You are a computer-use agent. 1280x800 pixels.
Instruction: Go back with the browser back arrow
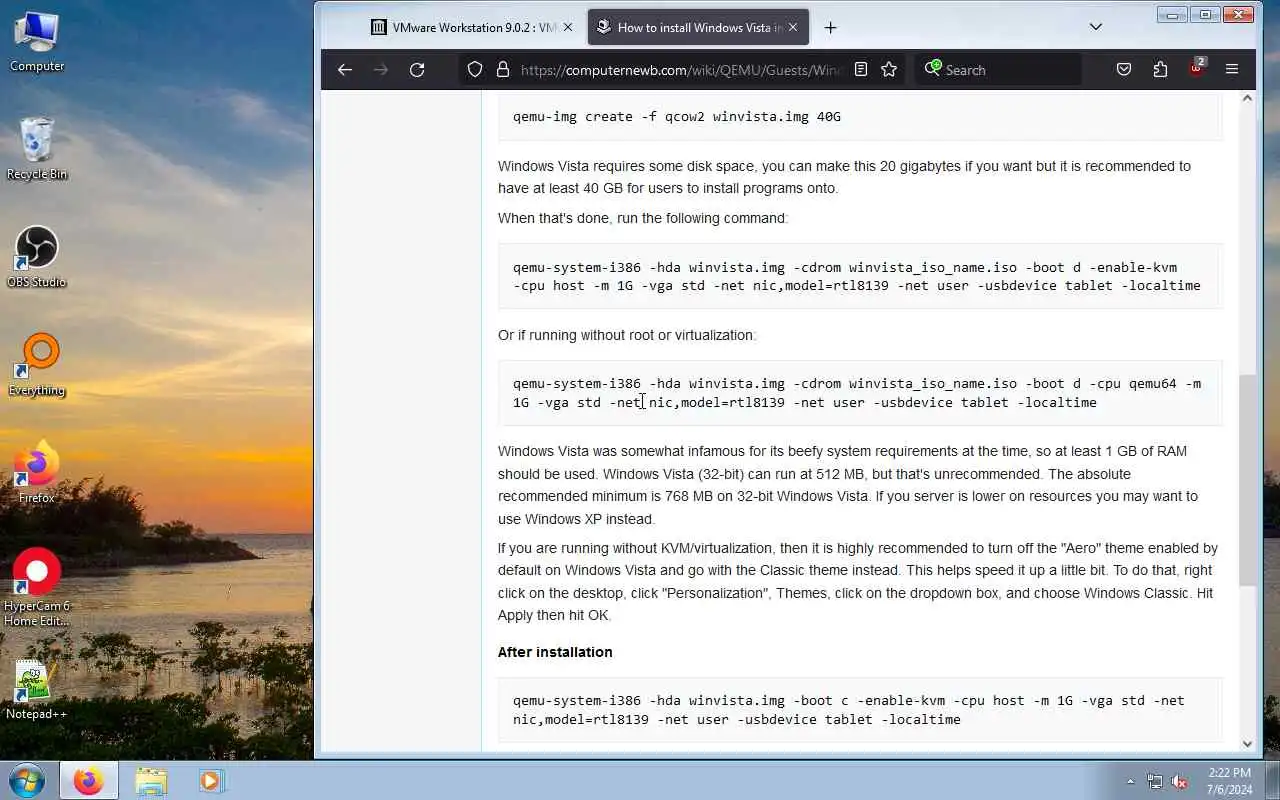(345, 69)
